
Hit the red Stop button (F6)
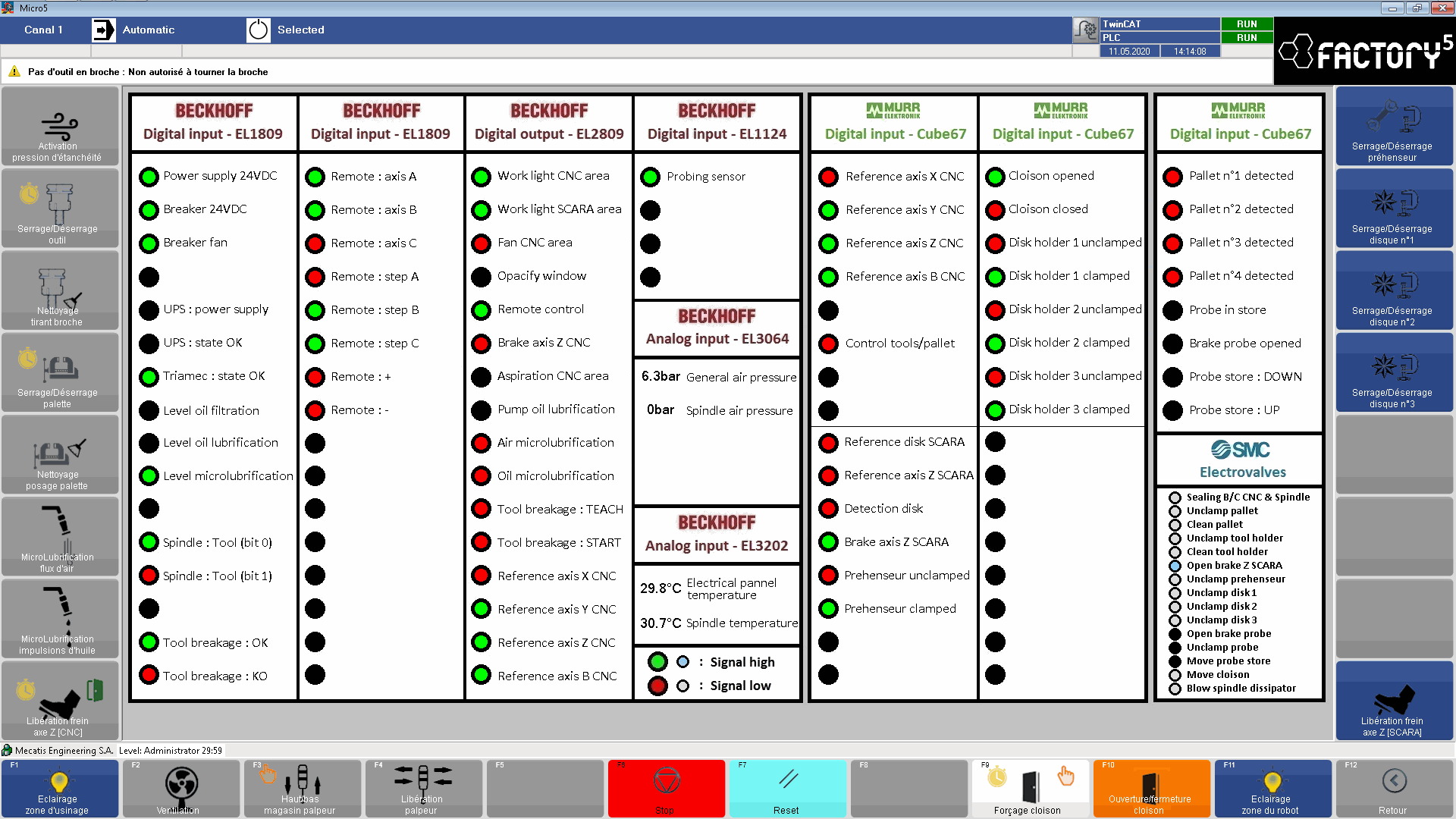(666, 789)
